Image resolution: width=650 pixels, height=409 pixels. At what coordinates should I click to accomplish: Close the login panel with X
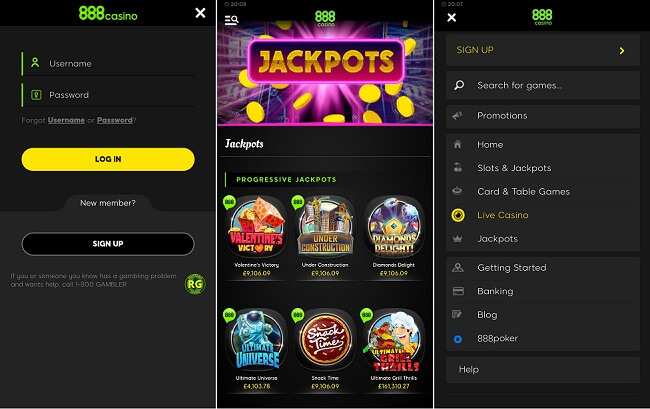point(200,13)
